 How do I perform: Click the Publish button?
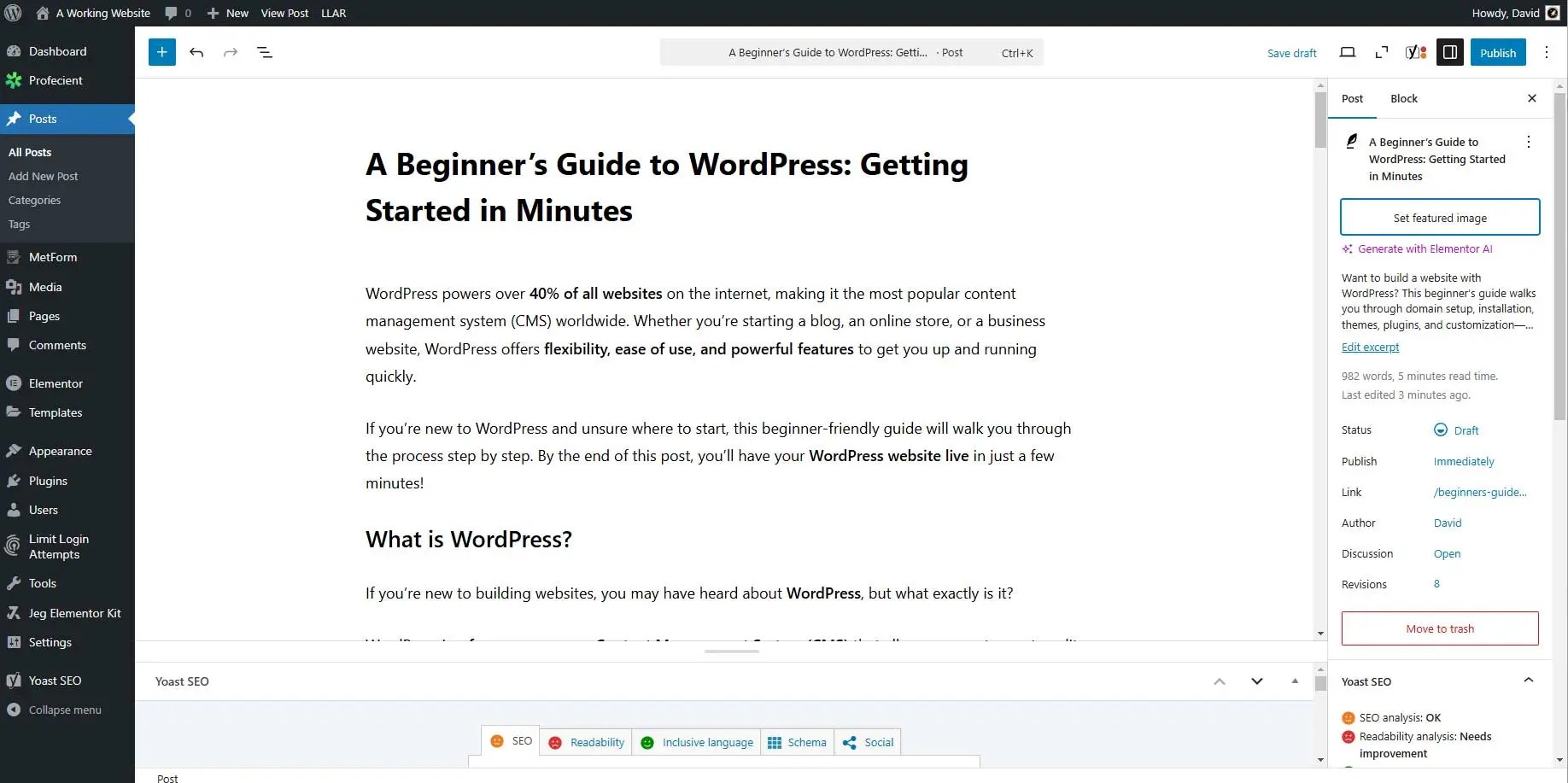[x=1498, y=52]
